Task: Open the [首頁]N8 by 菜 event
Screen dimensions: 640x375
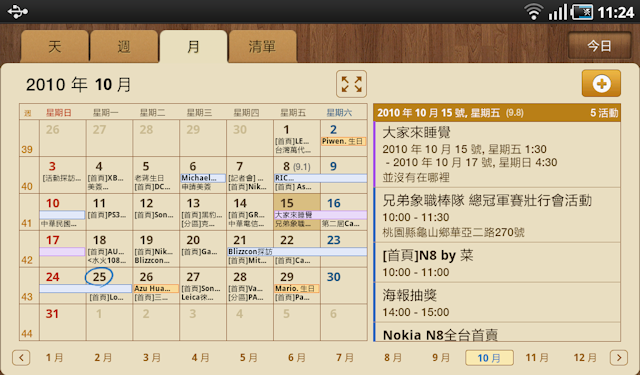Action: [497, 262]
